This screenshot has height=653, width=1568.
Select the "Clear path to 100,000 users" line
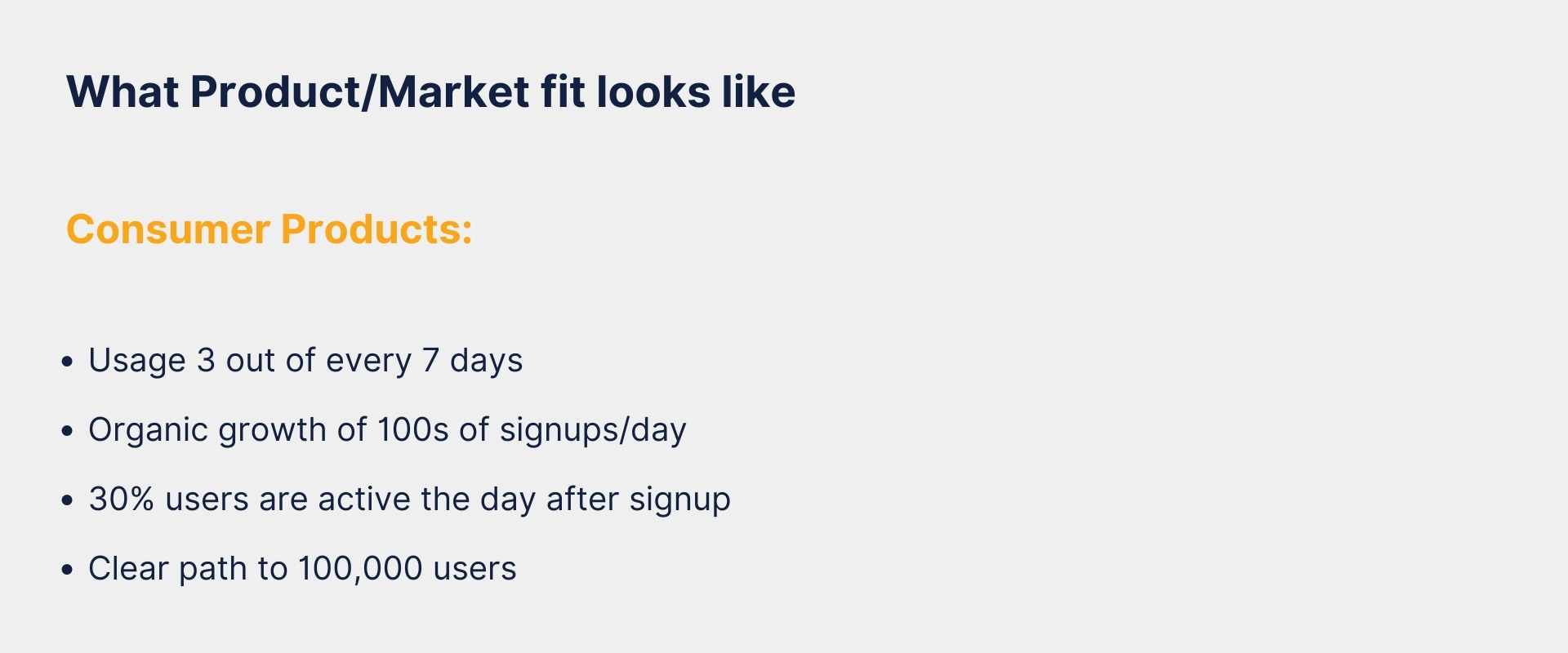point(302,569)
